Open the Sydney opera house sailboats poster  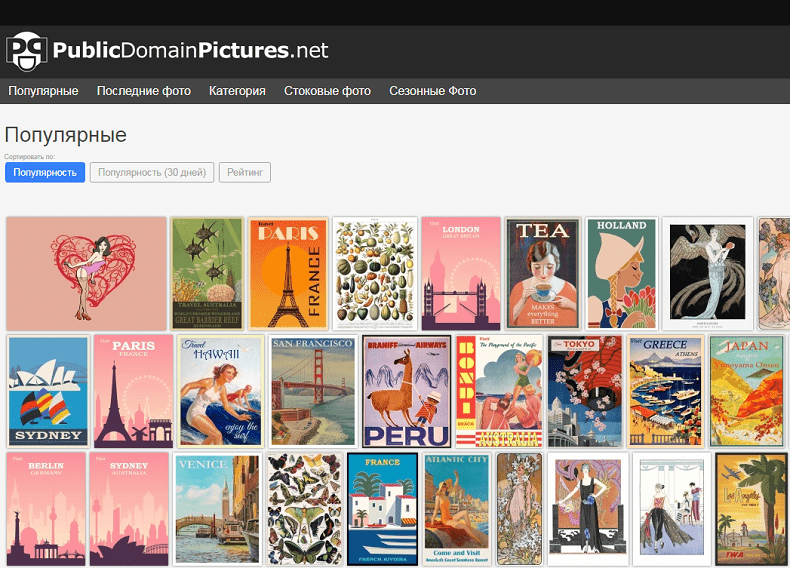pyautogui.click(x=48, y=391)
